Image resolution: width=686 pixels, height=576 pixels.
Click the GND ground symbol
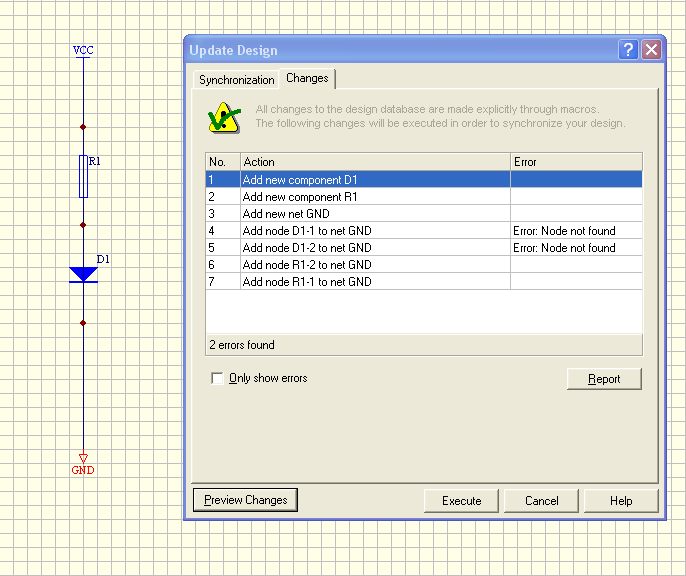pyautogui.click(x=83, y=464)
